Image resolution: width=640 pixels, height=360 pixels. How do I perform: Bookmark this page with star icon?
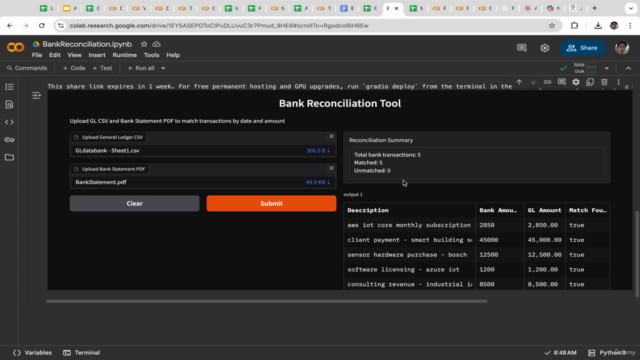552,25
